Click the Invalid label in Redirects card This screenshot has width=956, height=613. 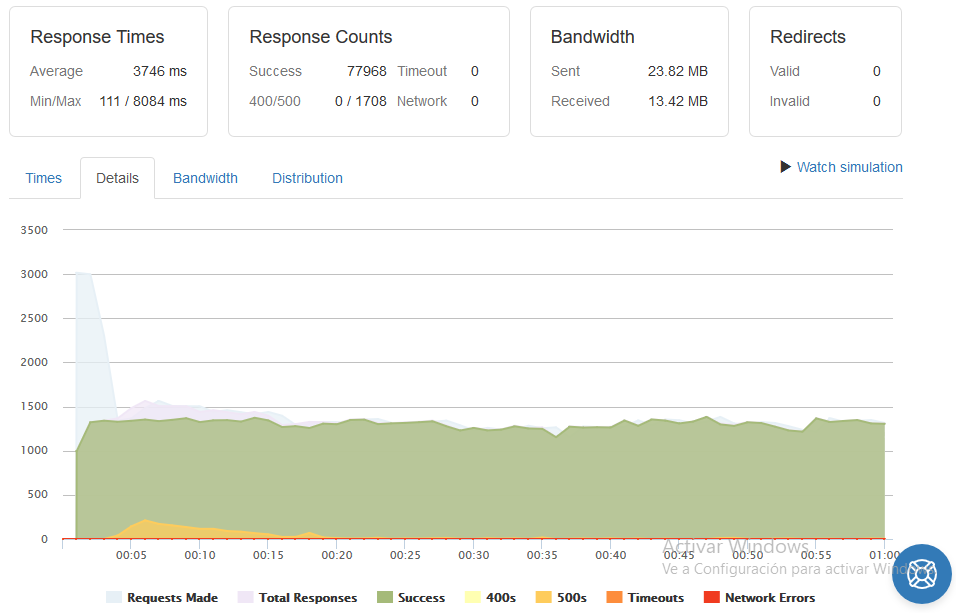(x=790, y=101)
